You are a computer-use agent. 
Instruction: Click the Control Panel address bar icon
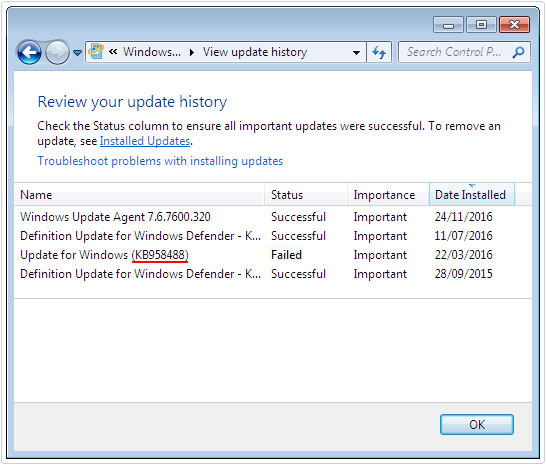(96, 52)
